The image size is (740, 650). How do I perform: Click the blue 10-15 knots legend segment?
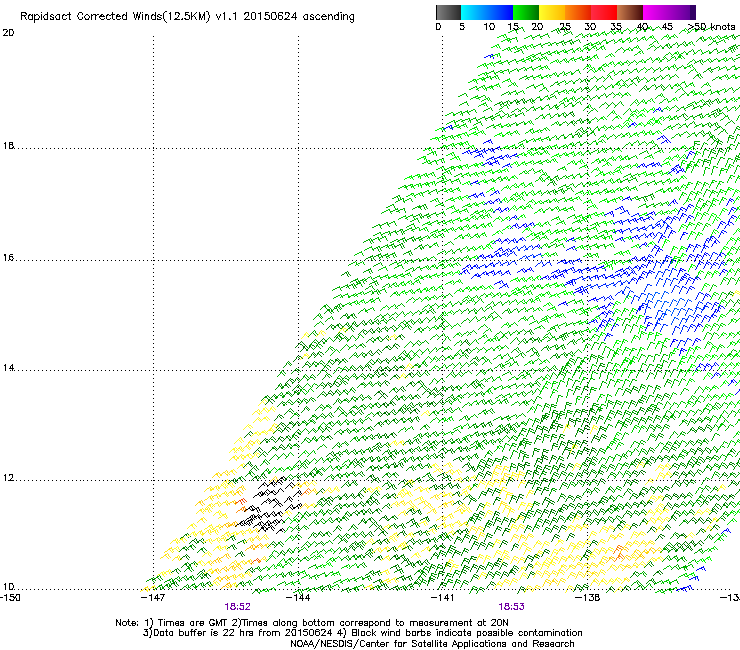[x=500, y=12]
